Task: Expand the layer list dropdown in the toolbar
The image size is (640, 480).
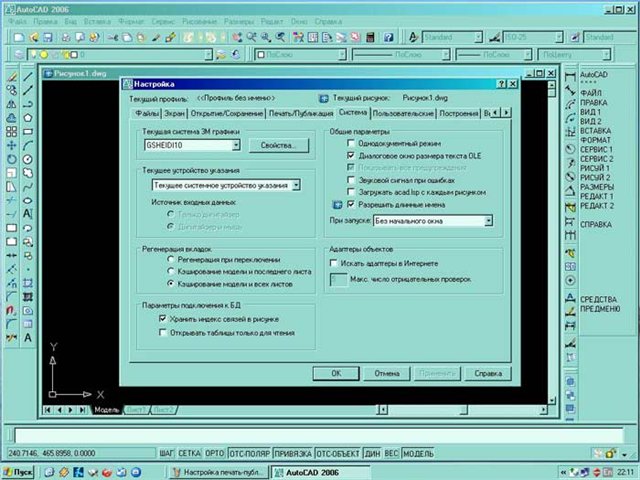Action: (208, 54)
